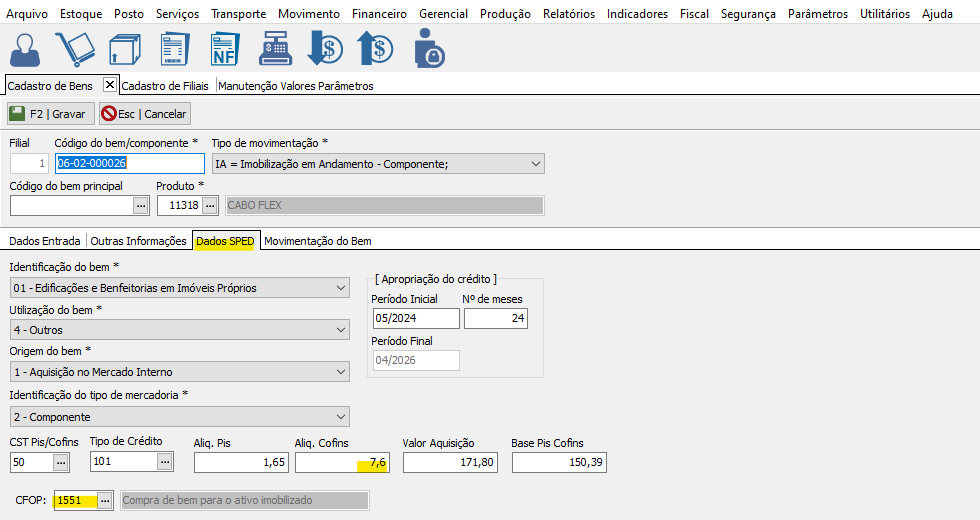
Task: Open the up-arrow dollar coin icon
Action: [375, 48]
